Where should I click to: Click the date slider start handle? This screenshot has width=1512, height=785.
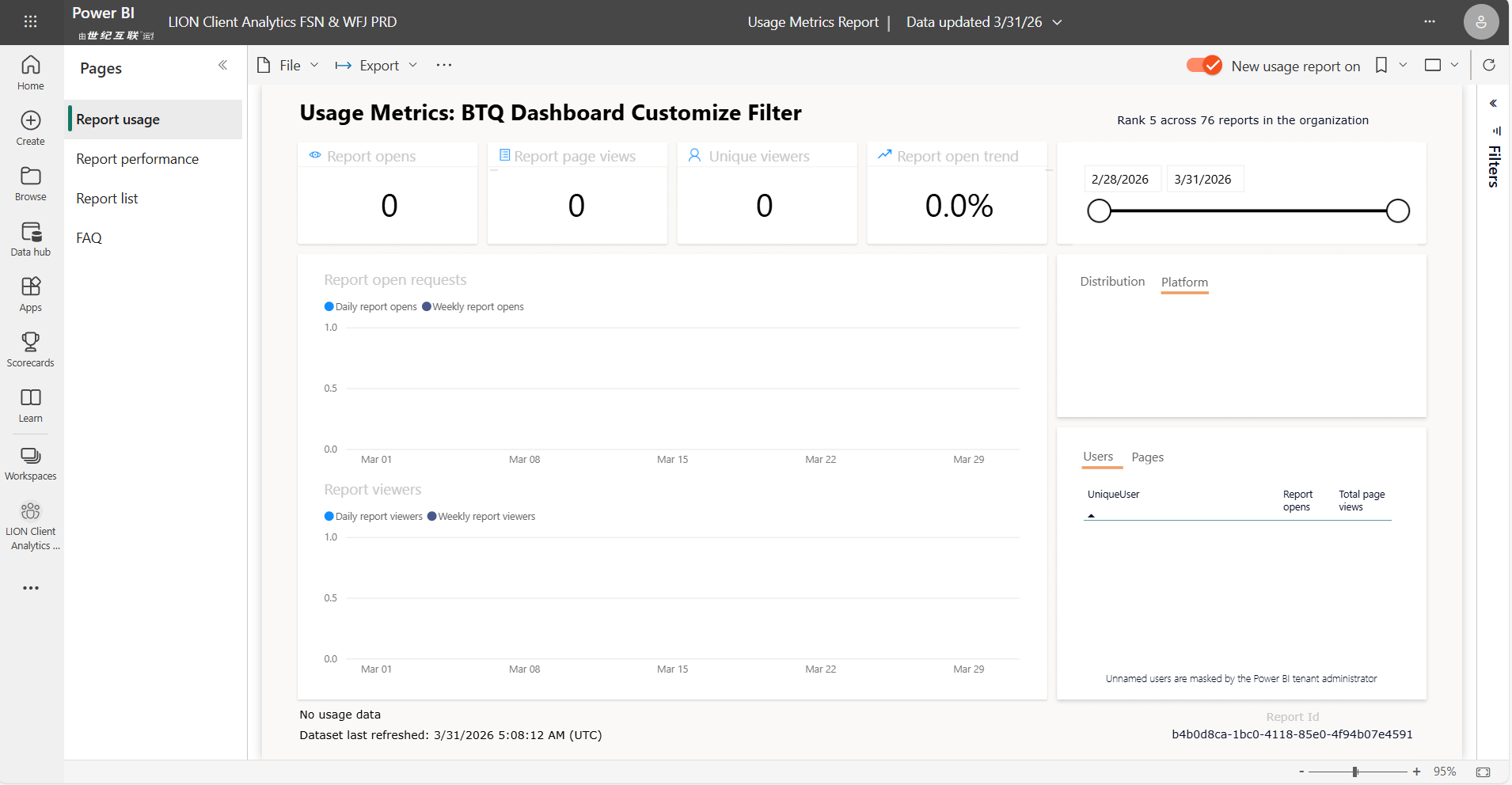point(1099,211)
